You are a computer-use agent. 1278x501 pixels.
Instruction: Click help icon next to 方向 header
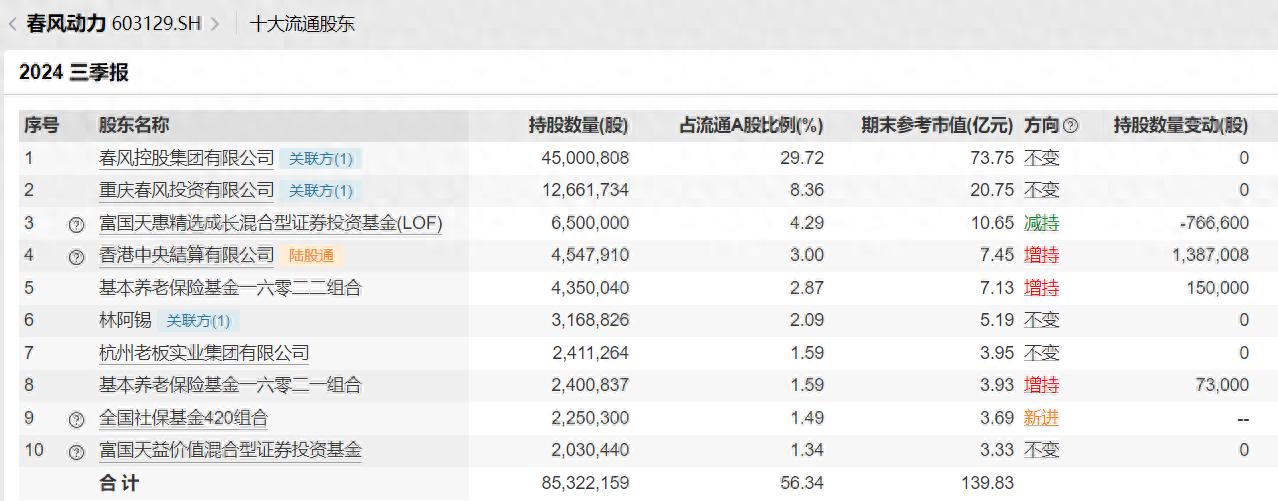(x=1071, y=126)
